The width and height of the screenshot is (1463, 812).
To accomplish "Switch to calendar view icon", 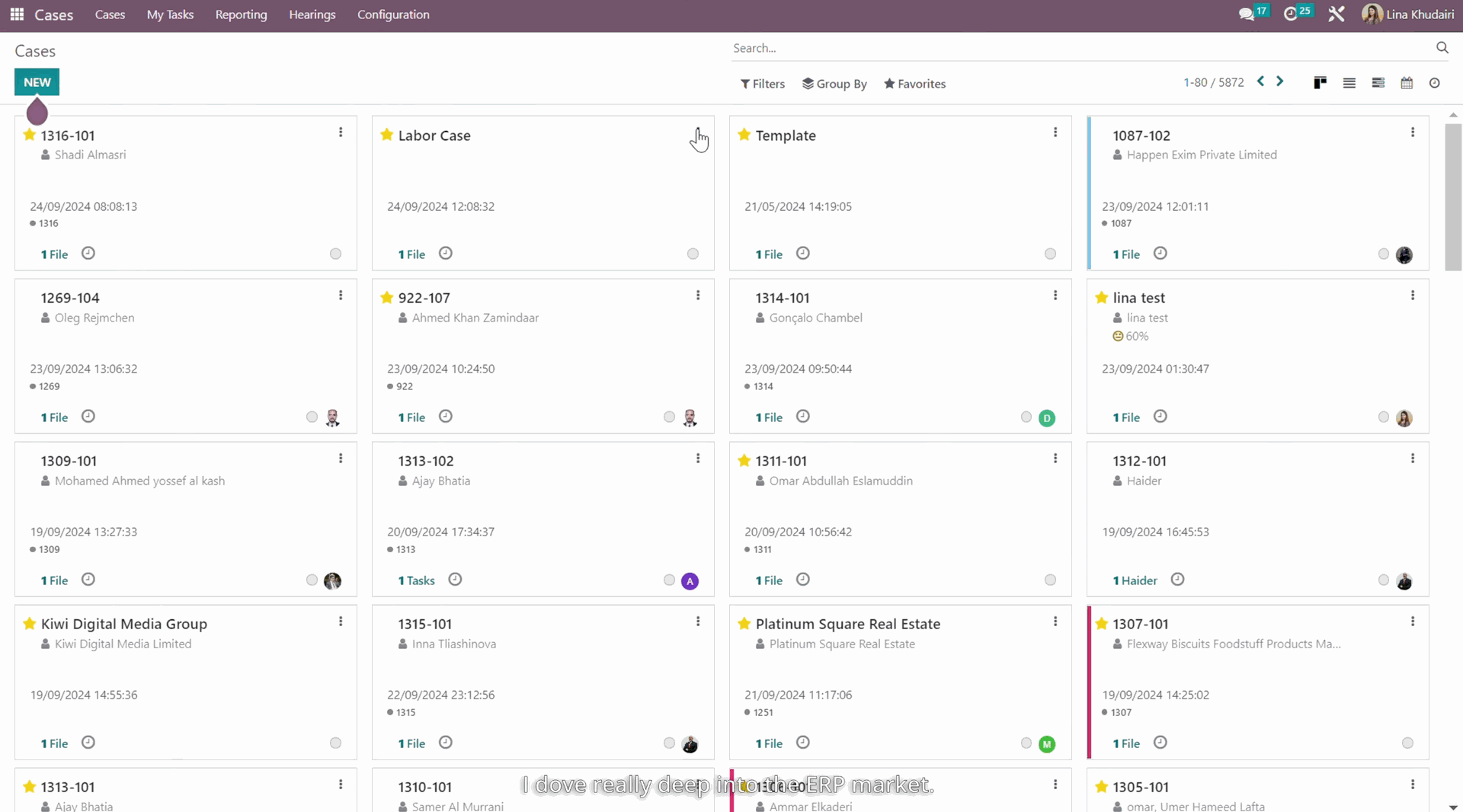I will (1407, 83).
